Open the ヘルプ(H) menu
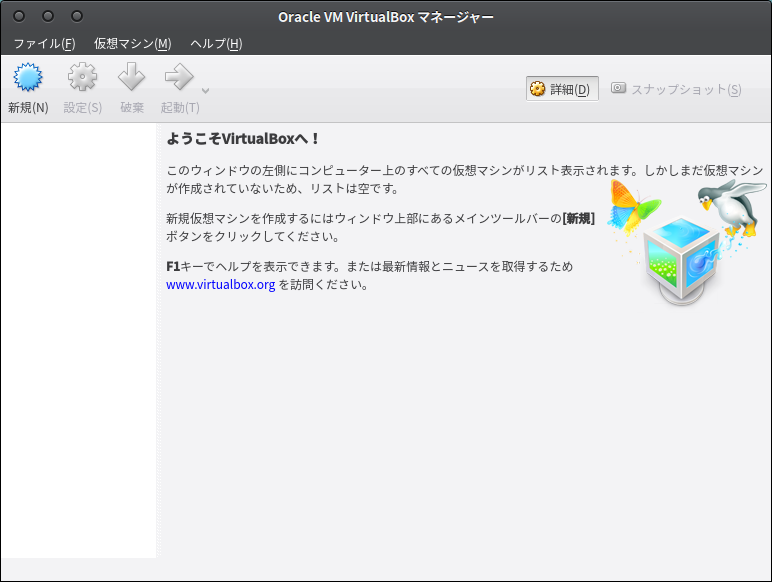Viewport: 772px width, 582px height. (216, 43)
